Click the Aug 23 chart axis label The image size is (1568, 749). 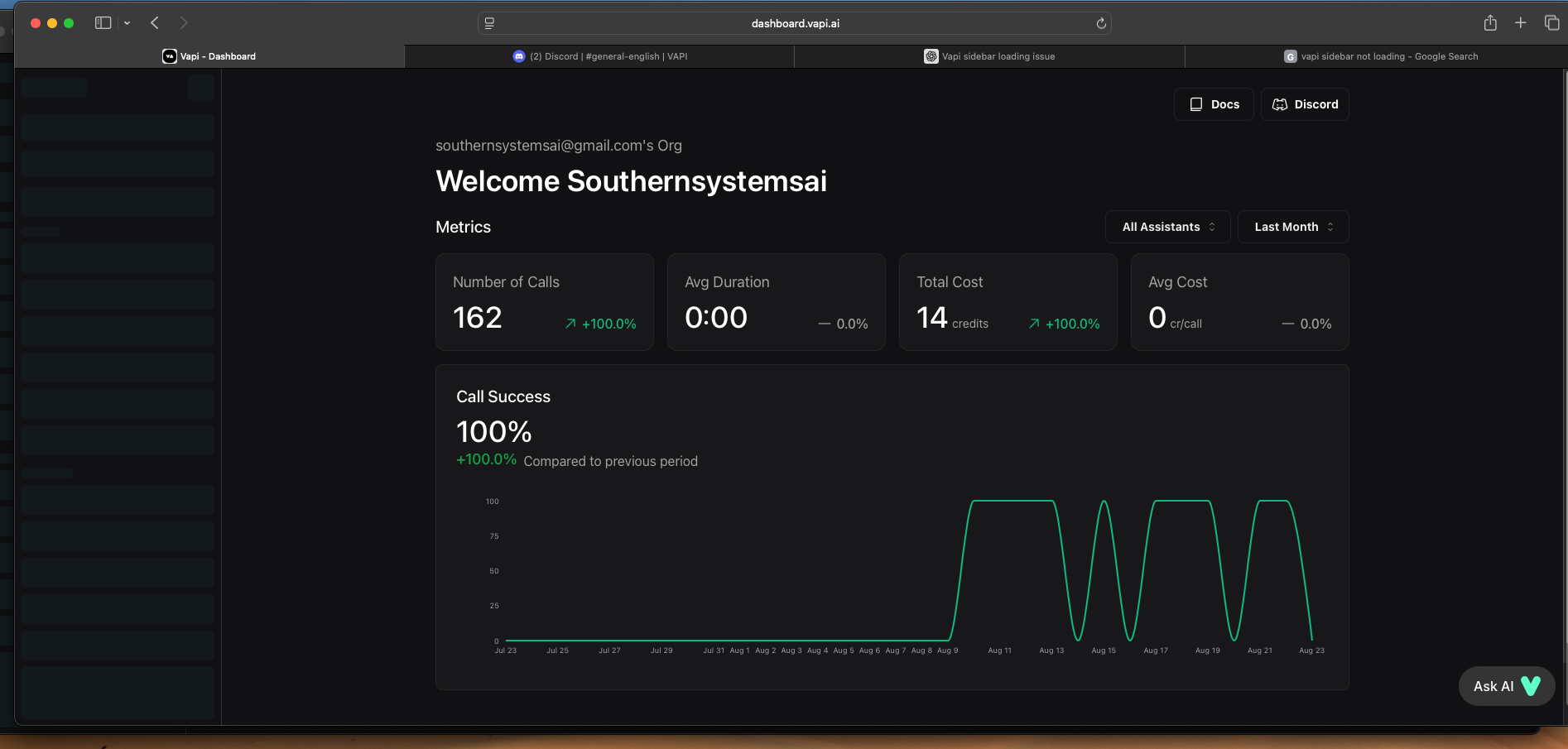(1311, 651)
